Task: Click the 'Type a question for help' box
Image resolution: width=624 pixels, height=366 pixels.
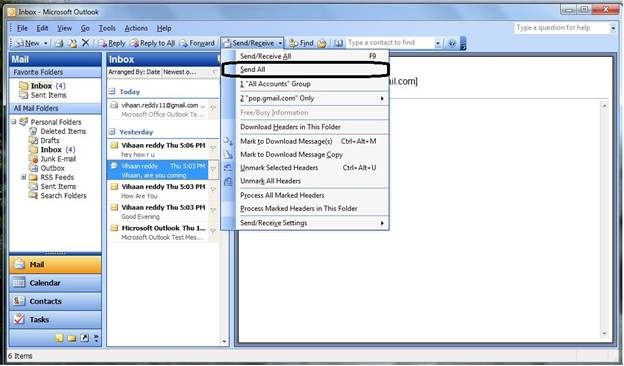Action: (562, 28)
